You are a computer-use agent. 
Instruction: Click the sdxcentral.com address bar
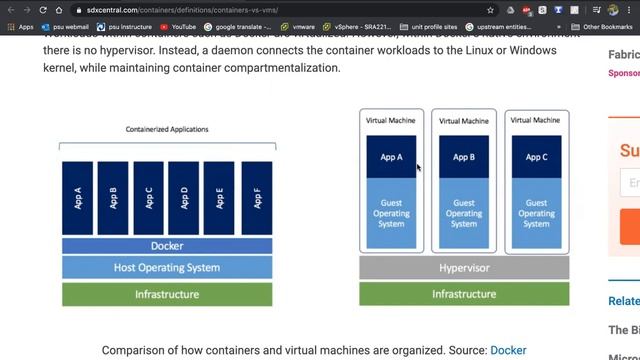(282, 10)
